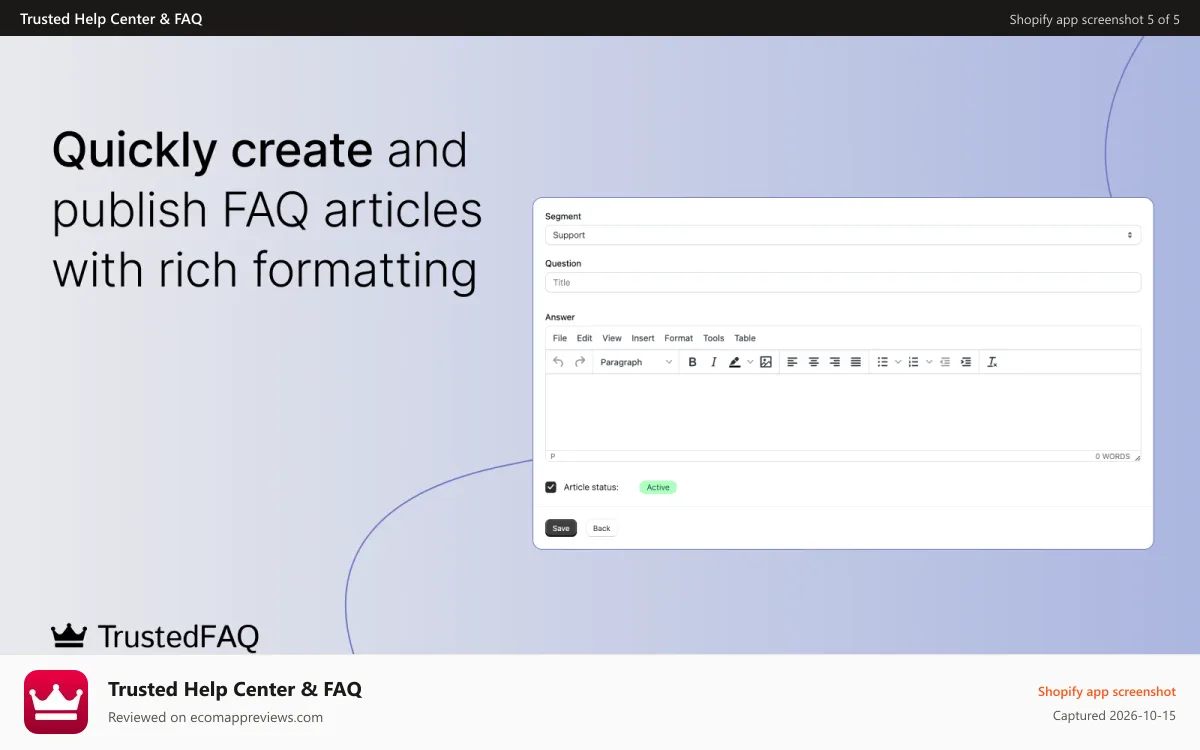Clear text formatting
Viewport: 1200px width, 750px height.
pos(992,362)
